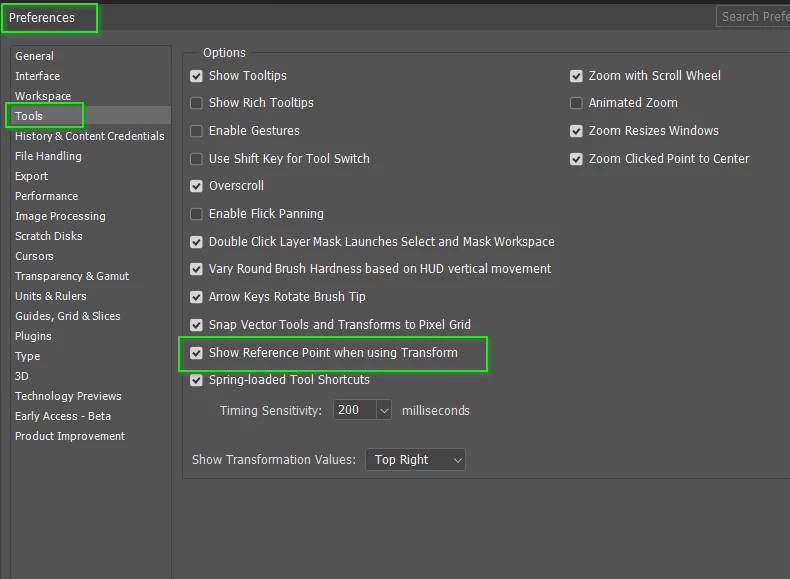This screenshot has width=790, height=579.
Task: Disable Arrow Keys Rotate Brush Tip
Action: point(196,297)
